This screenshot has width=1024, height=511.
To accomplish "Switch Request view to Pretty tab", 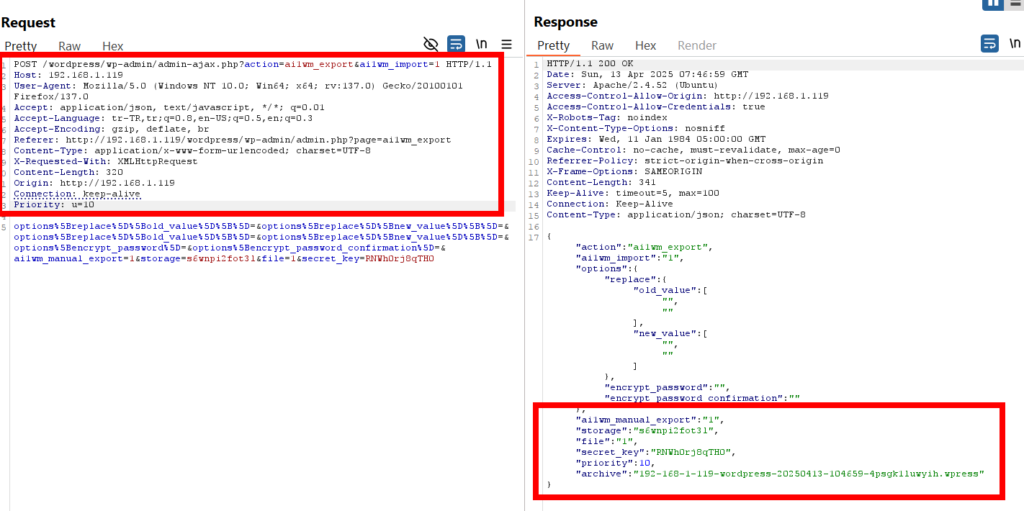I will point(20,46).
